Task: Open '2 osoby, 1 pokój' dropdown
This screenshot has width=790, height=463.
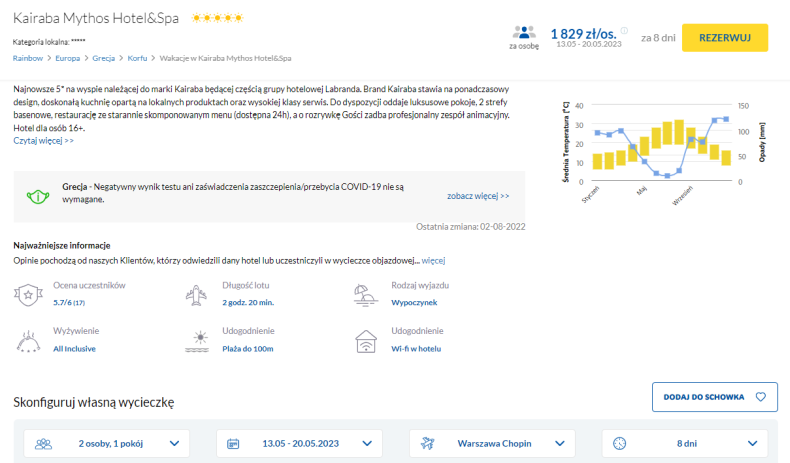Action: tap(107, 443)
